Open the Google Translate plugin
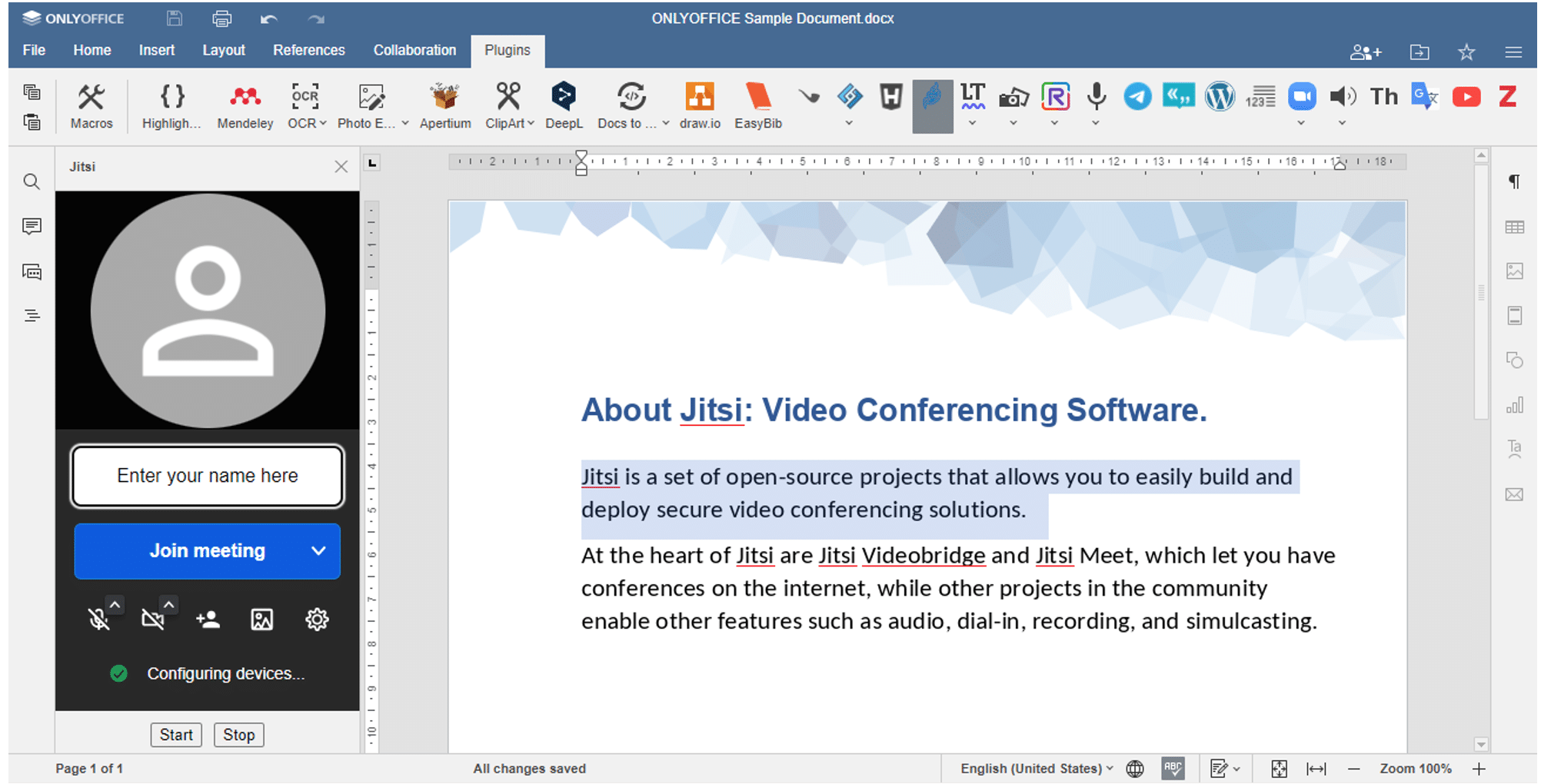The image size is (1541, 784). [1425, 97]
